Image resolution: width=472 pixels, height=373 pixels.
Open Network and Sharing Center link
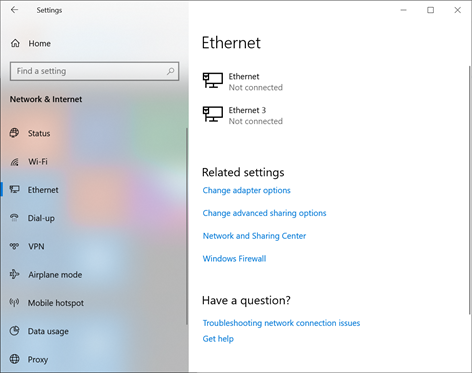click(254, 236)
